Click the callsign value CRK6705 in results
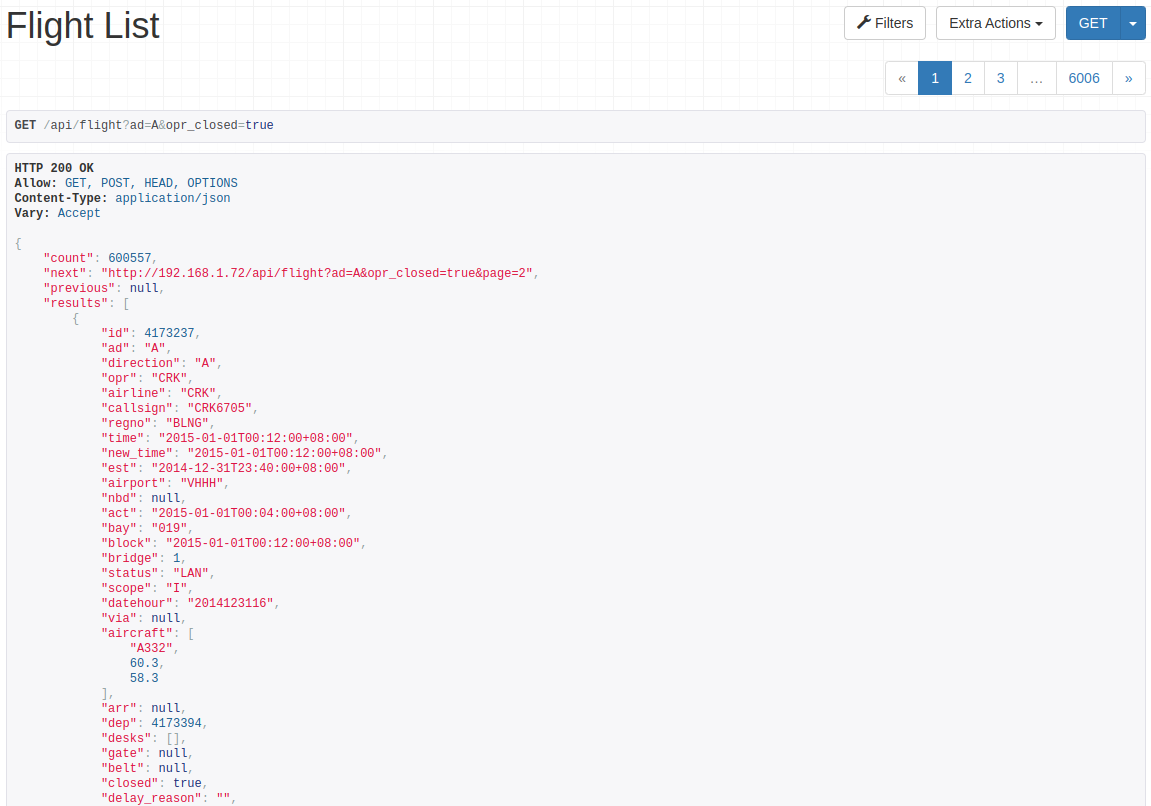This screenshot has height=806, width=1151. pyautogui.click(x=219, y=407)
